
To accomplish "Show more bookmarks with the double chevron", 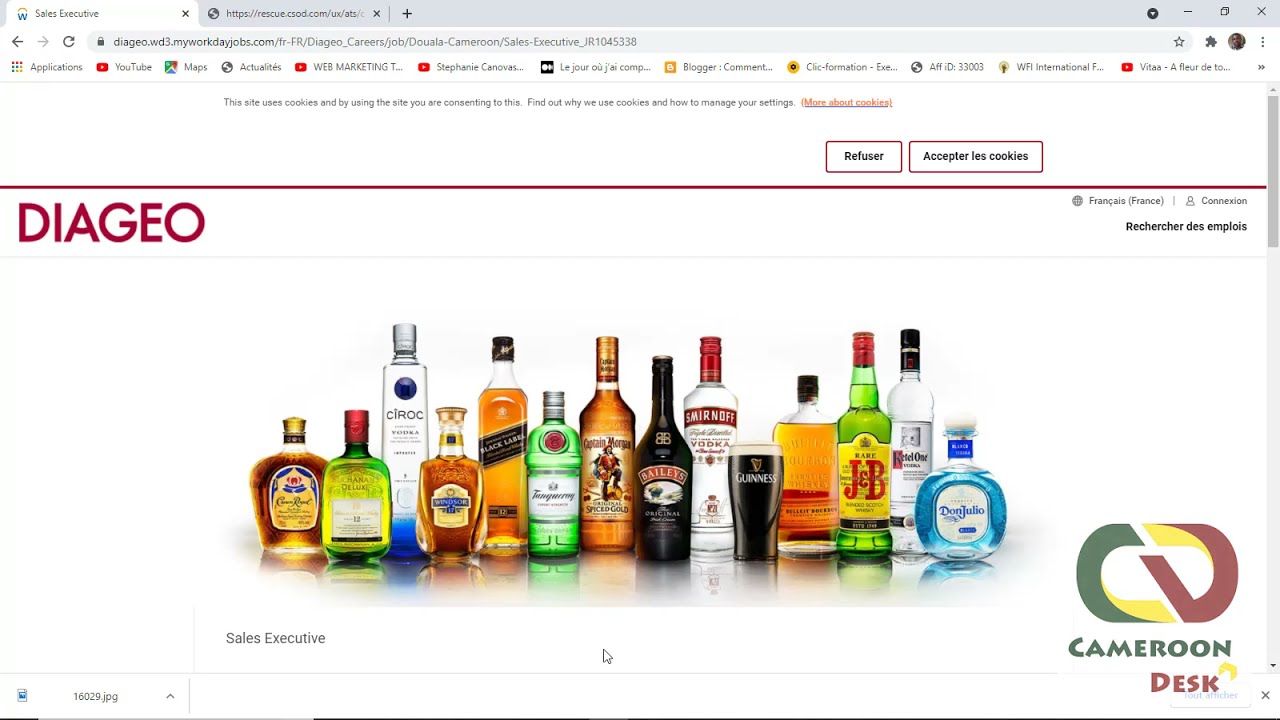I will (1261, 67).
